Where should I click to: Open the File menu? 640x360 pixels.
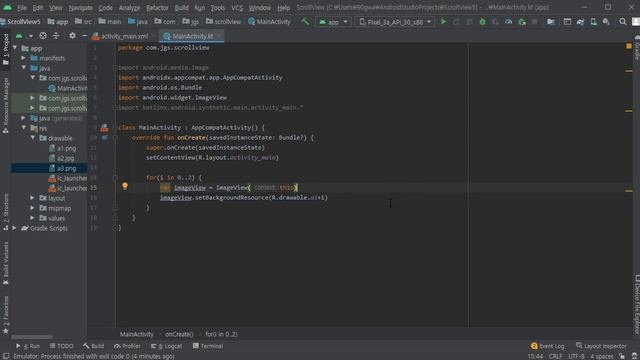(x=22, y=8)
